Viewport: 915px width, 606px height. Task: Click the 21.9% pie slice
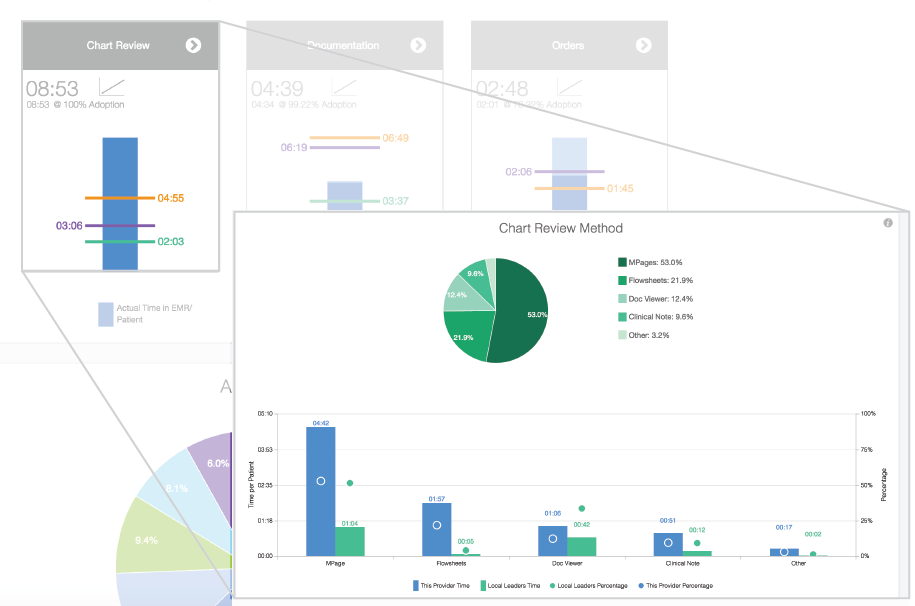(x=467, y=335)
